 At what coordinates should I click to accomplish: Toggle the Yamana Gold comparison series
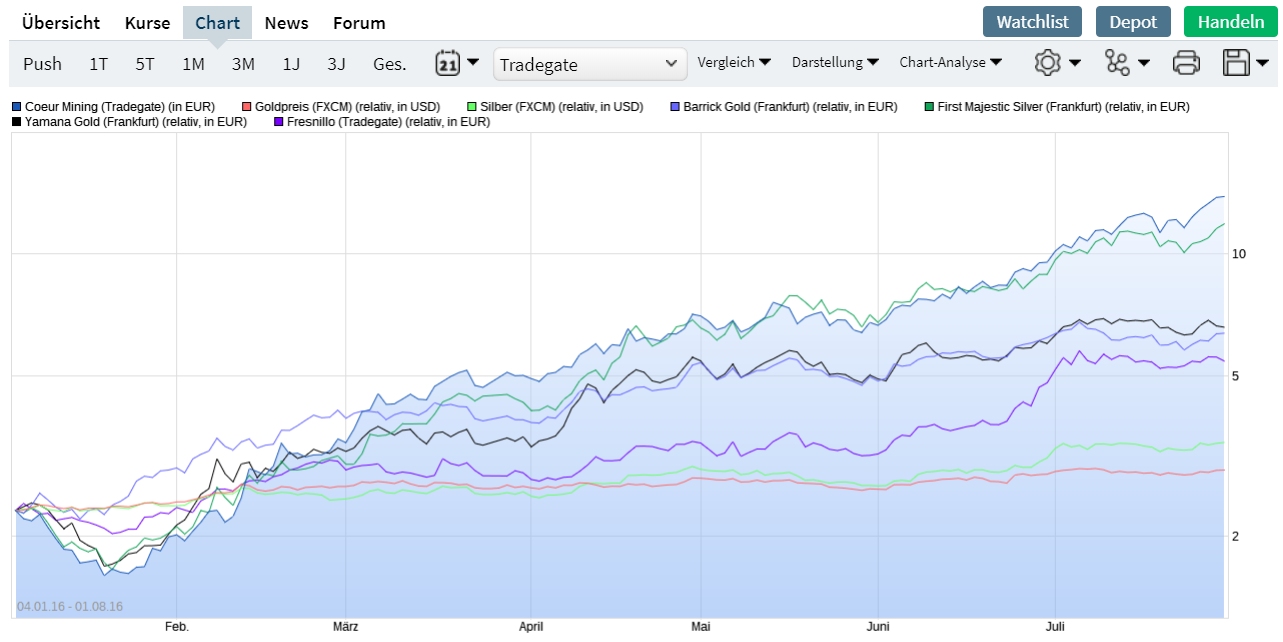pyautogui.click(x=14, y=122)
